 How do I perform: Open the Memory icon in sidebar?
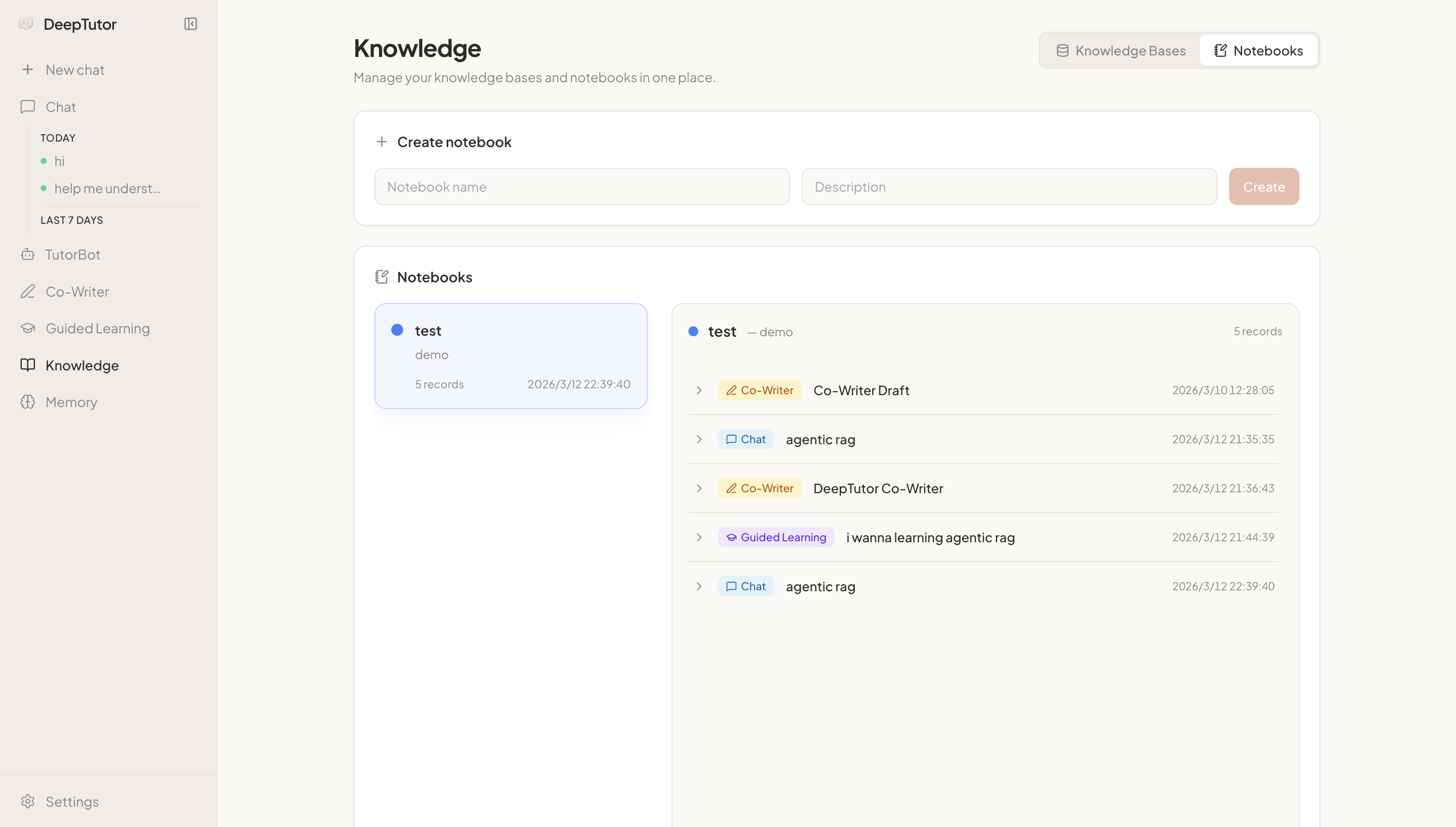[28, 402]
